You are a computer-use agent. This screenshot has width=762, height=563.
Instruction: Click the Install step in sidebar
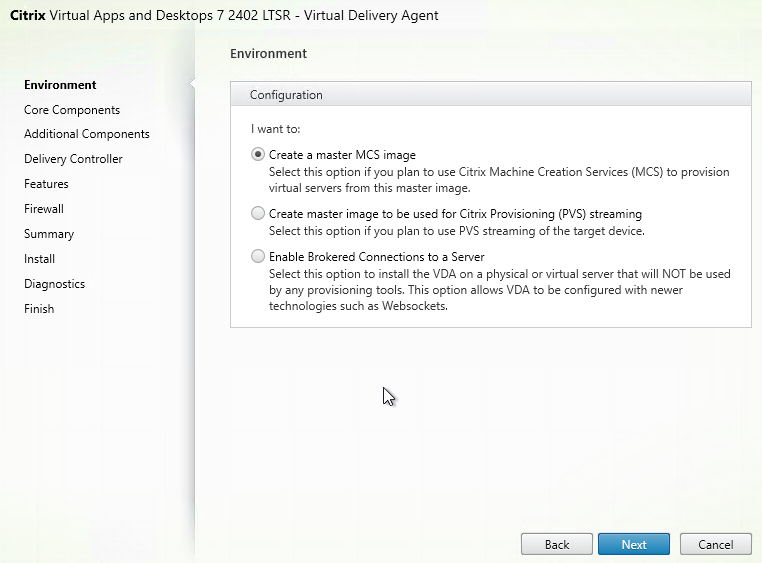(39, 259)
